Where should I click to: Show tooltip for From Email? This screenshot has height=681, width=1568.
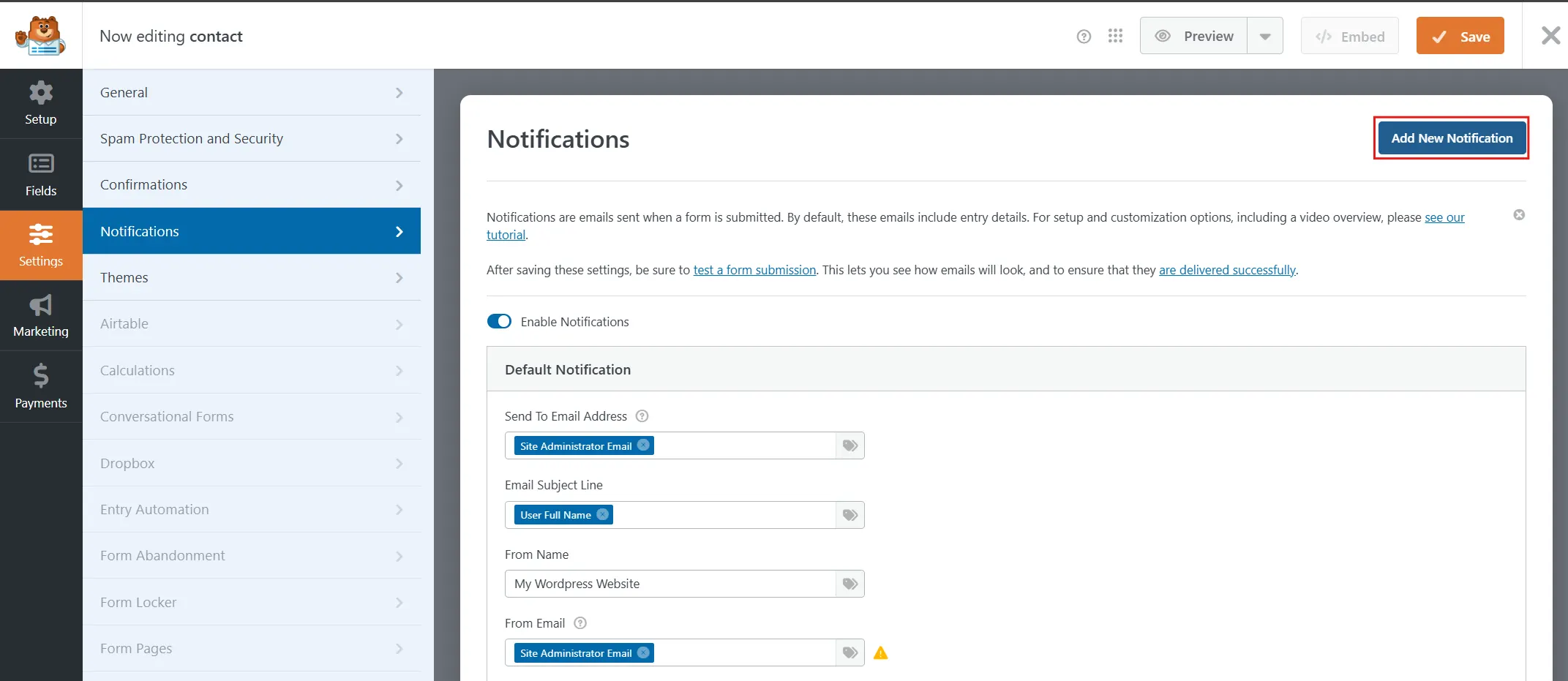point(580,623)
